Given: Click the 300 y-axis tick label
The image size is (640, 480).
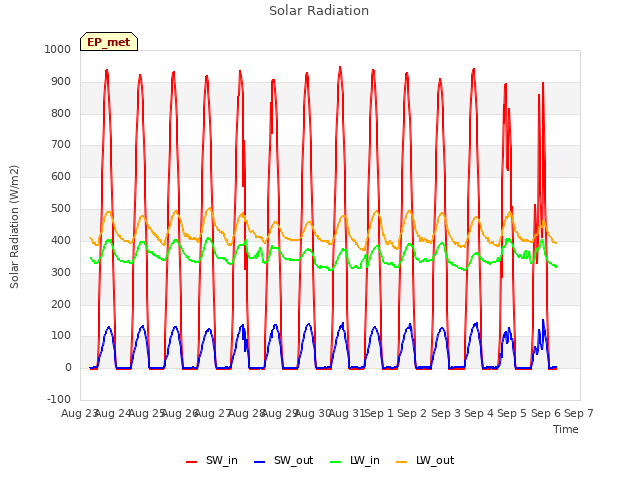Looking at the screenshot, I should [x=61, y=272].
